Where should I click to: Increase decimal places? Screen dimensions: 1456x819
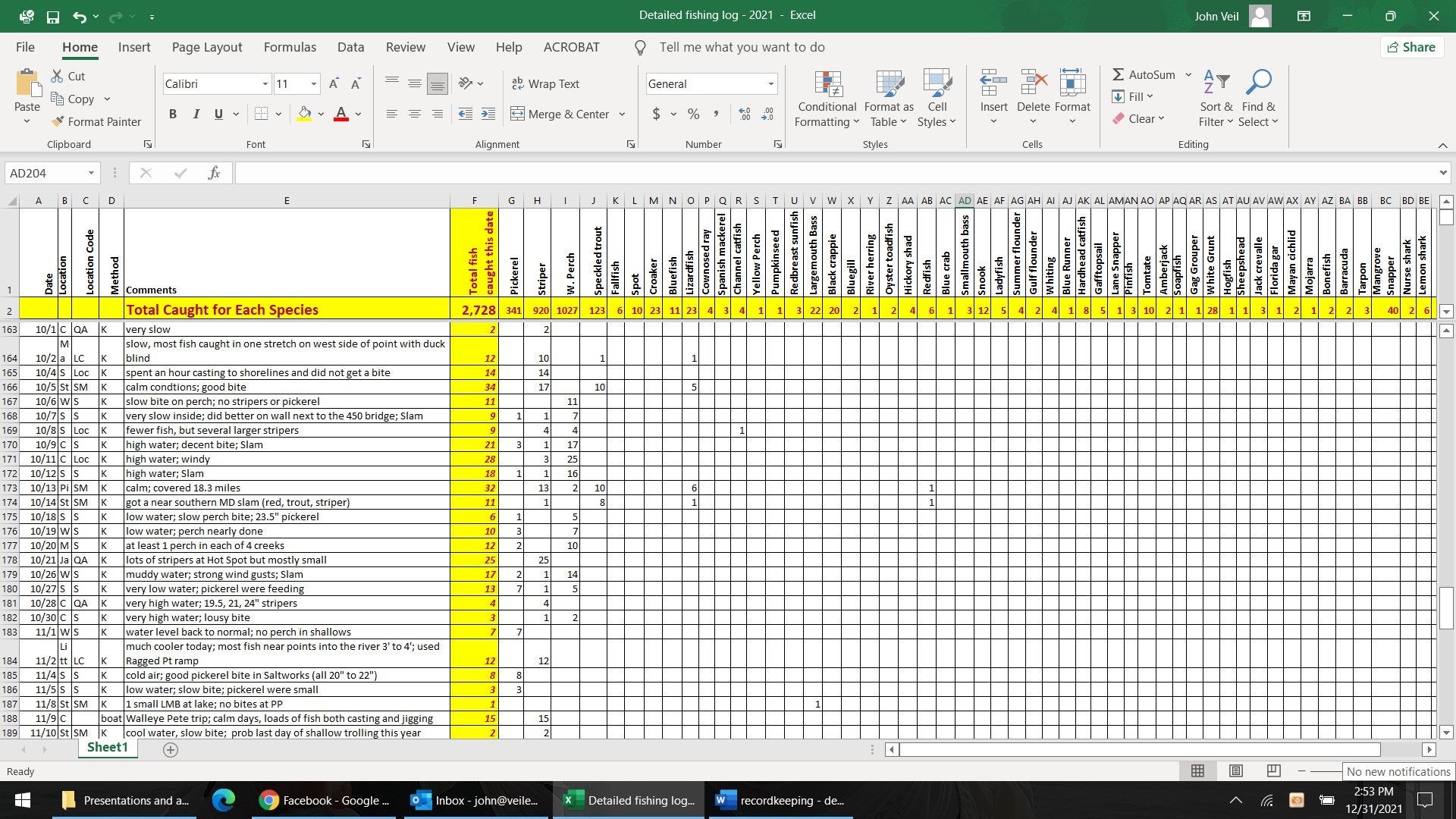click(x=745, y=114)
